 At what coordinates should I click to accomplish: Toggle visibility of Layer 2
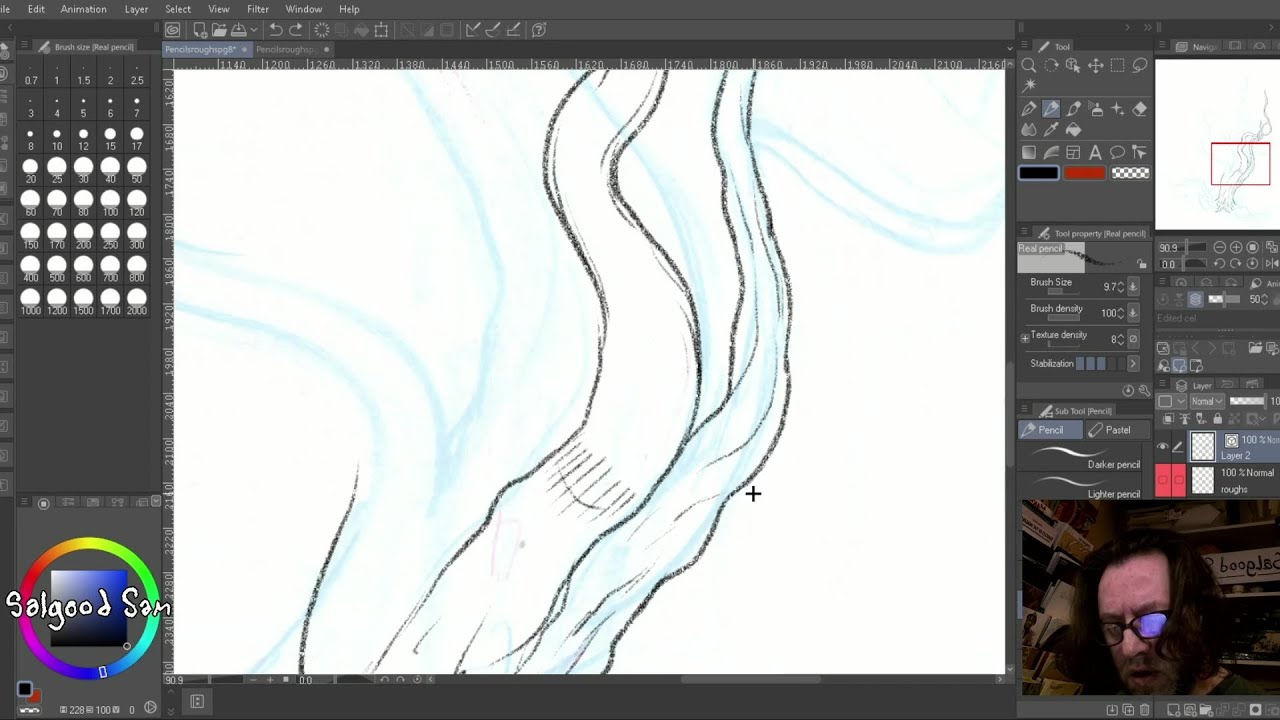1162,447
